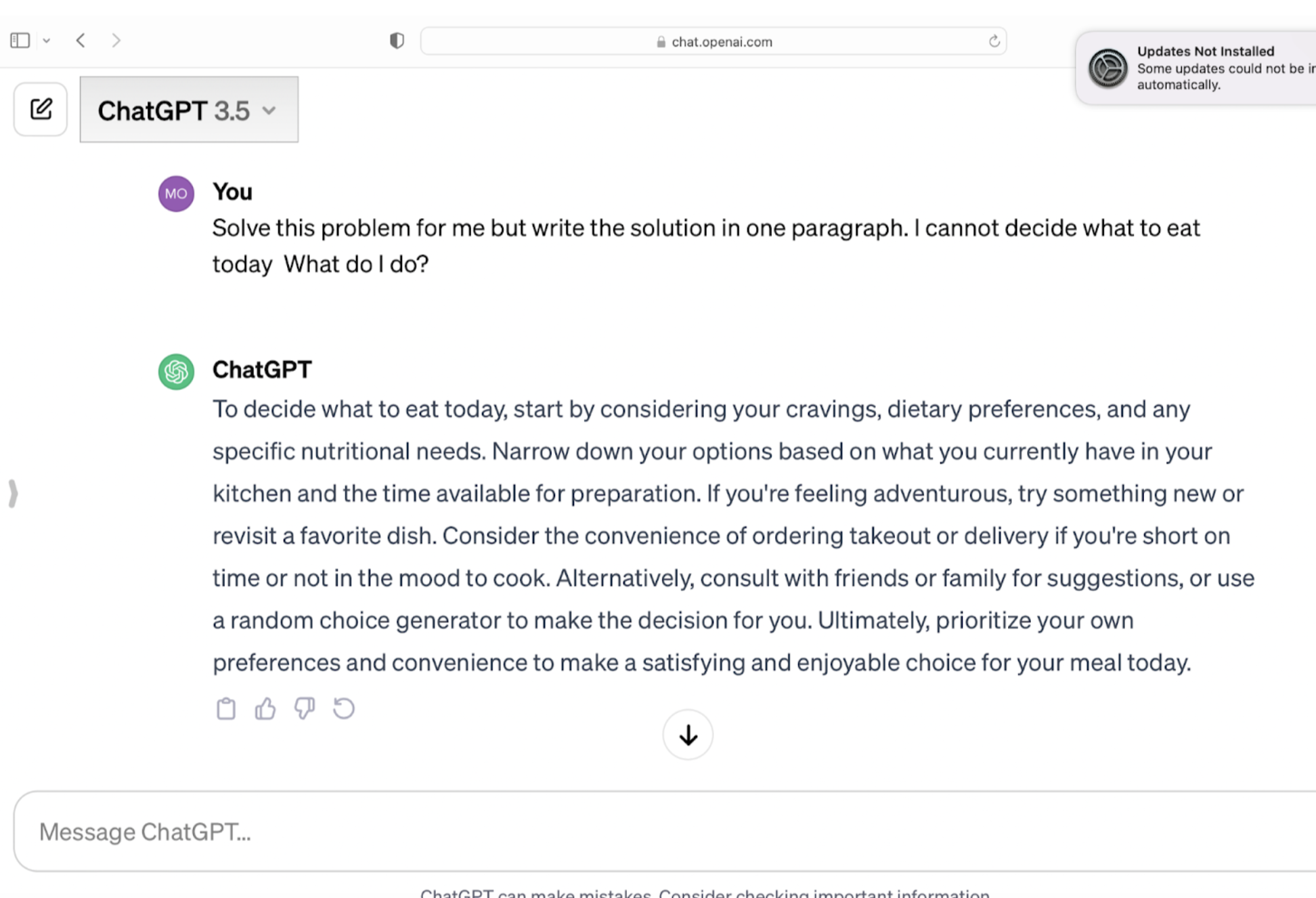
Task: Go forward to the next page
Action: click(x=116, y=41)
